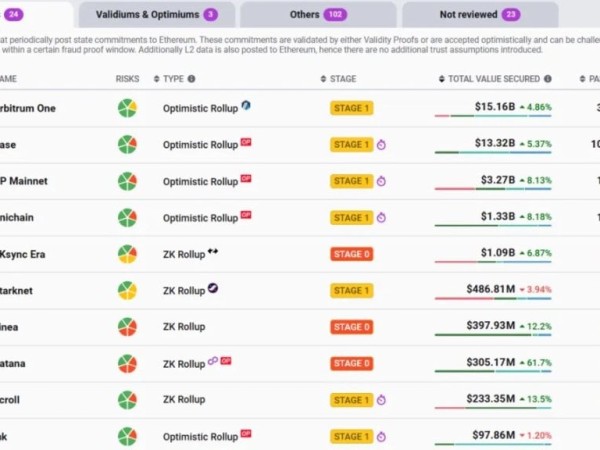Click the purple timer icon beside the Base row's Stage 1 badge
The width and height of the screenshot is (600, 450).
point(381,145)
